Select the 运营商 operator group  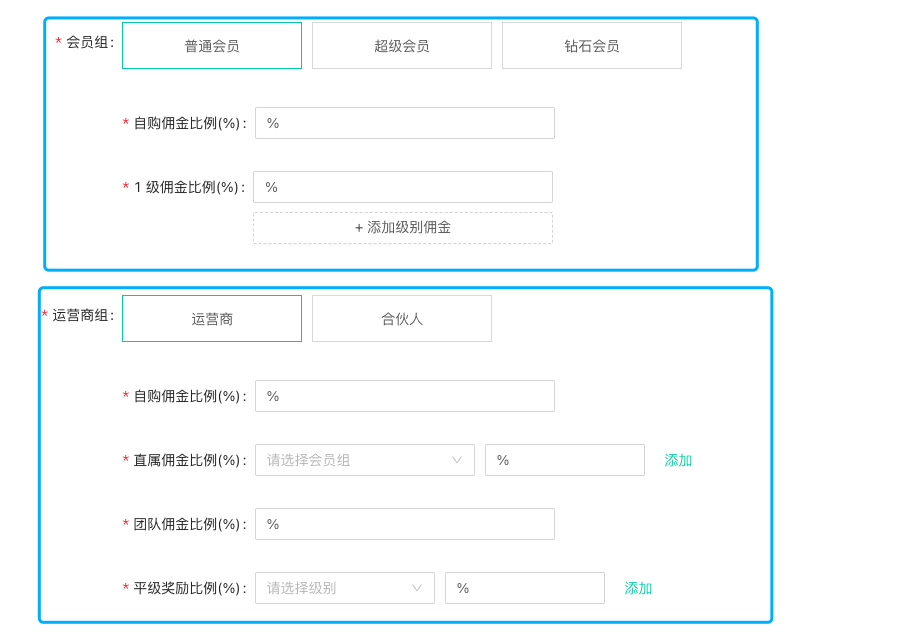click(212, 319)
